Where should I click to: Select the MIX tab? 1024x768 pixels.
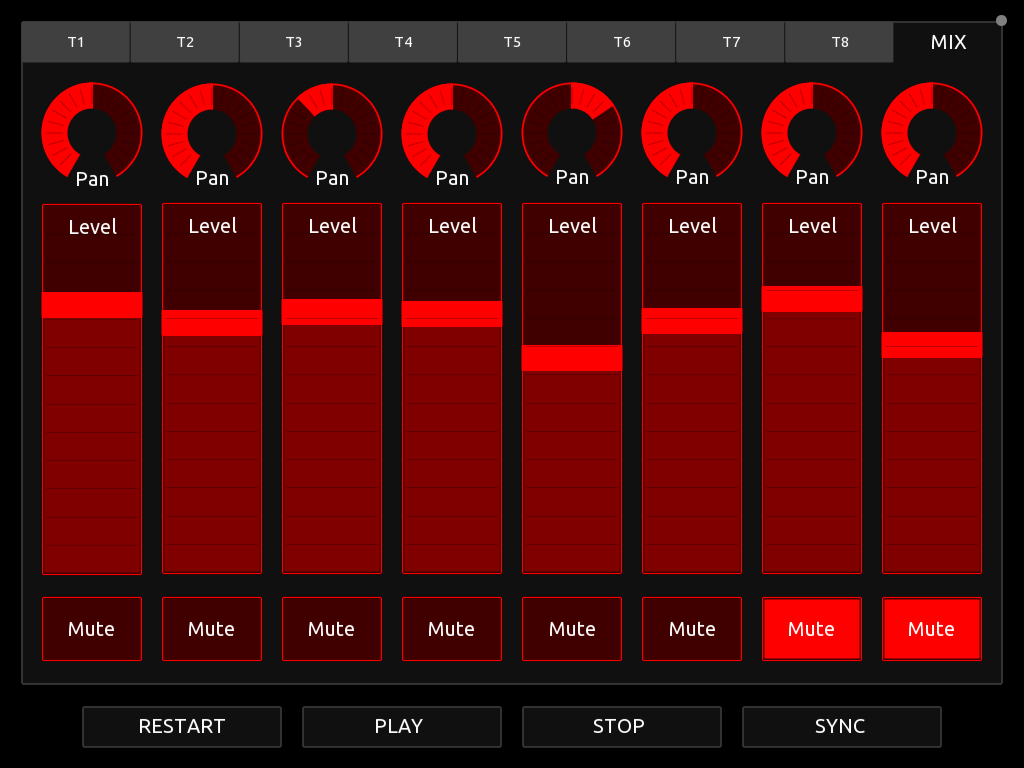click(x=948, y=43)
